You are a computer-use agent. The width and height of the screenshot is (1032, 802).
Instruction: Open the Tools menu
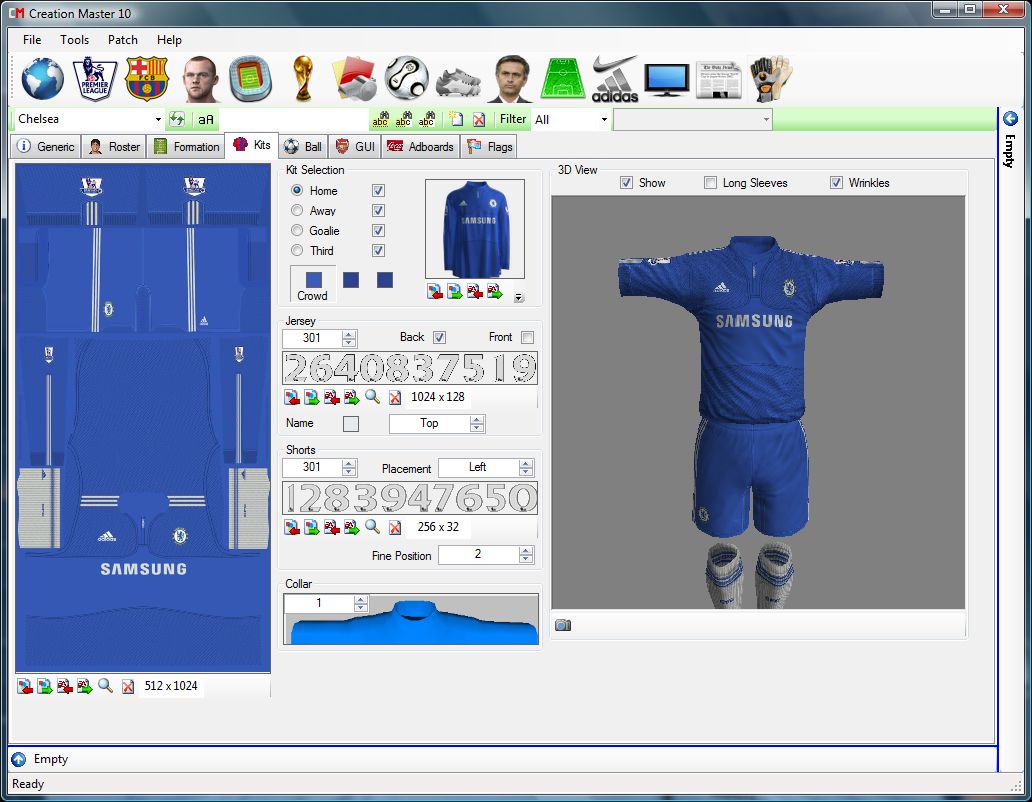74,39
